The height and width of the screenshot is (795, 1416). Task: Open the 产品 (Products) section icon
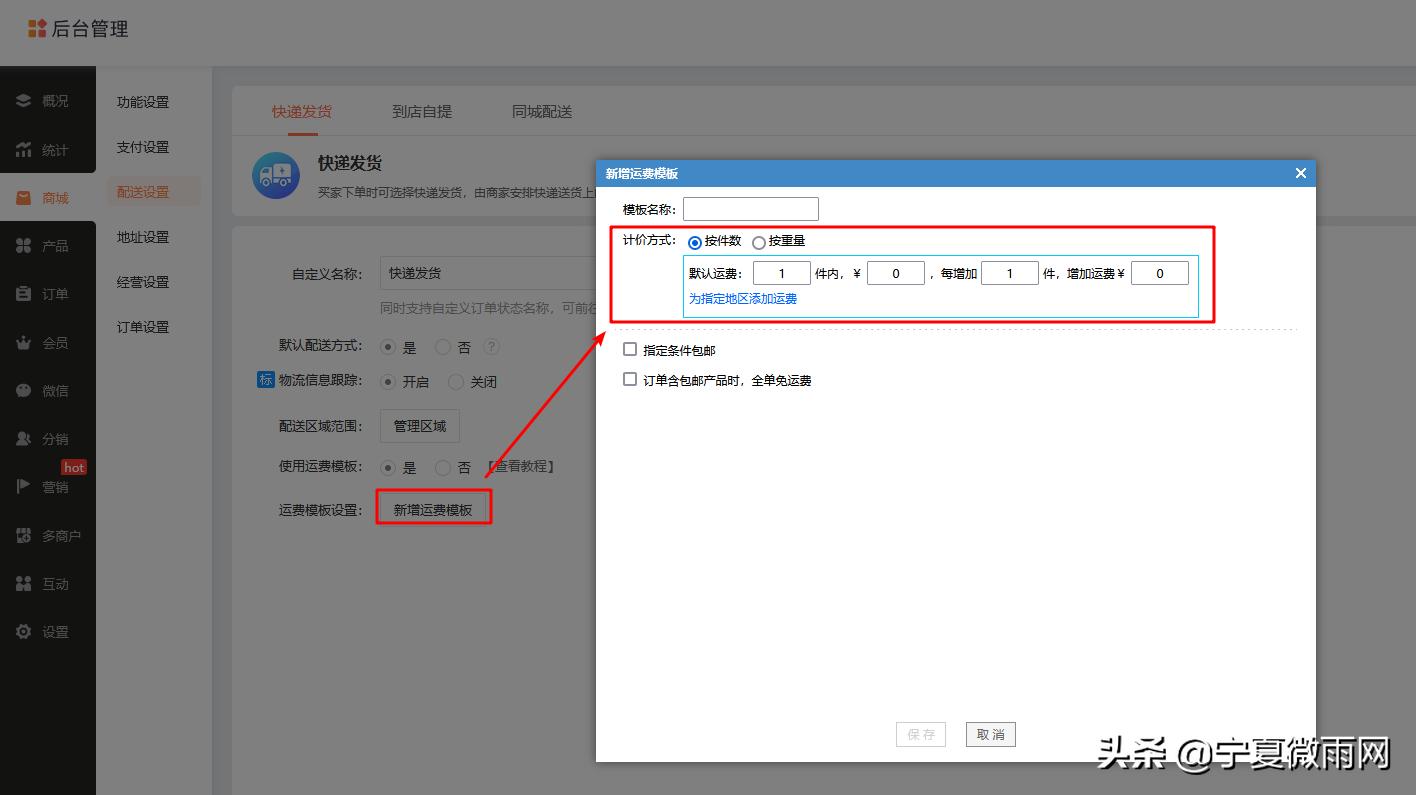[23, 245]
